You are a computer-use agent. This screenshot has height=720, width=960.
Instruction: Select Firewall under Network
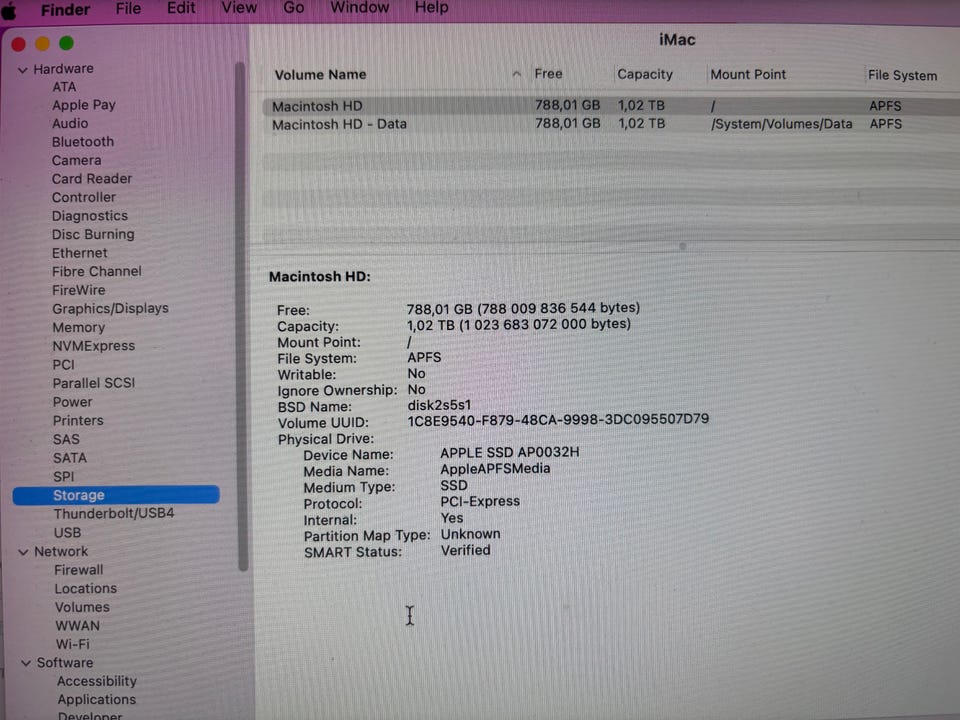click(x=79, y=570)
